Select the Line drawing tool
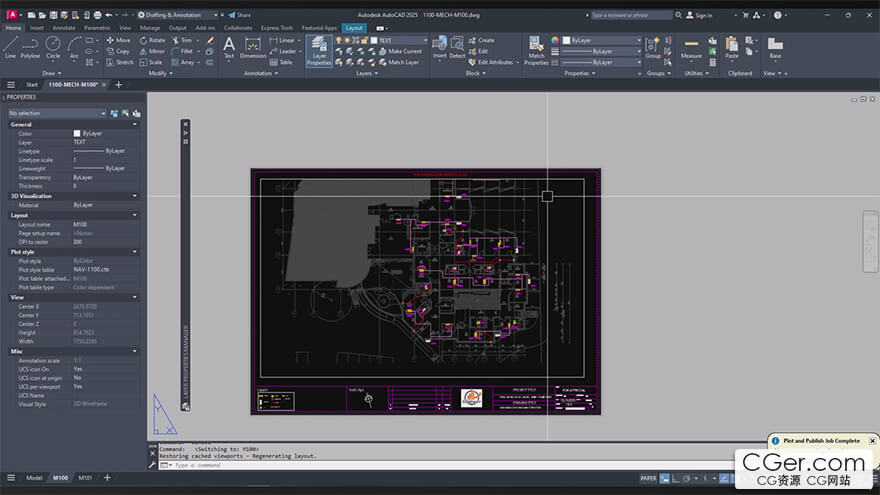 [x=10, y=46]
